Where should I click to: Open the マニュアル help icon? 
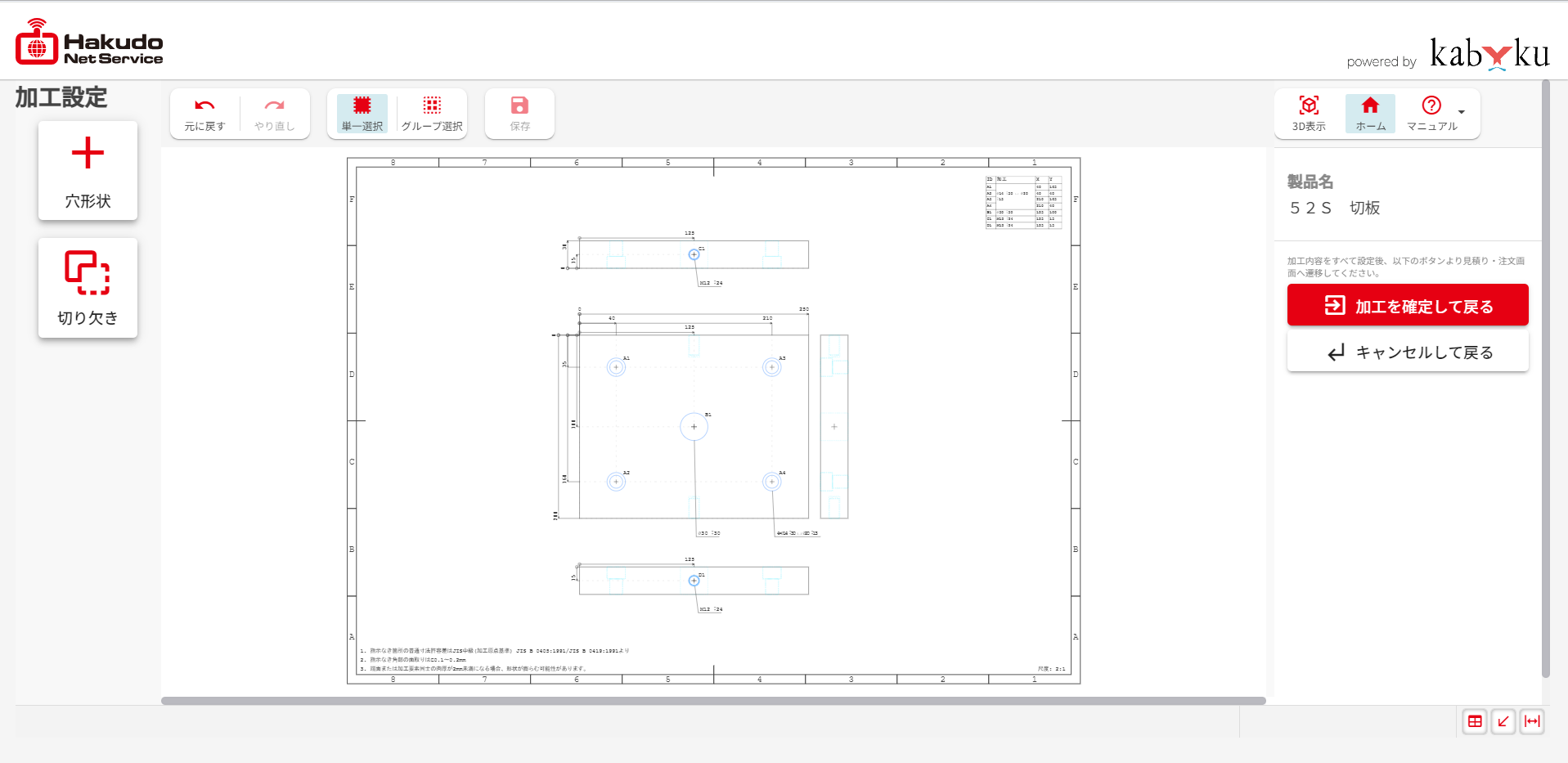[x=1431, y=106]
